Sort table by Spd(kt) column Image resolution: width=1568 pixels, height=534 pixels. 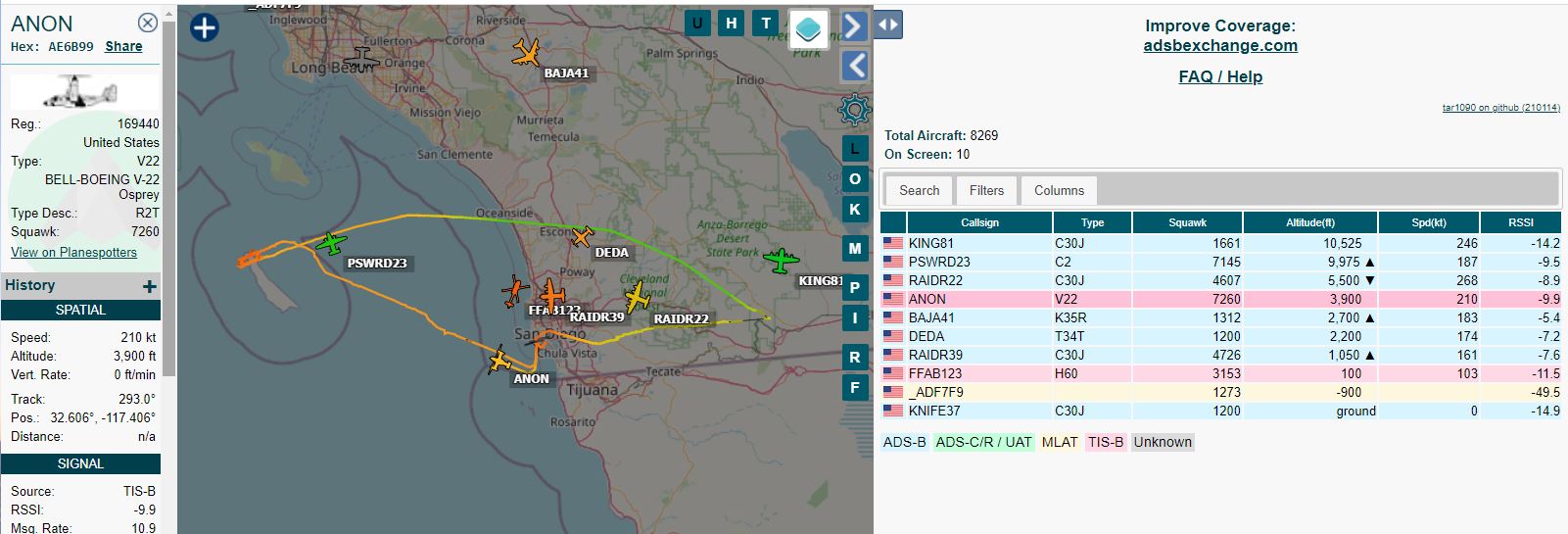click(x=1429, y=222)
